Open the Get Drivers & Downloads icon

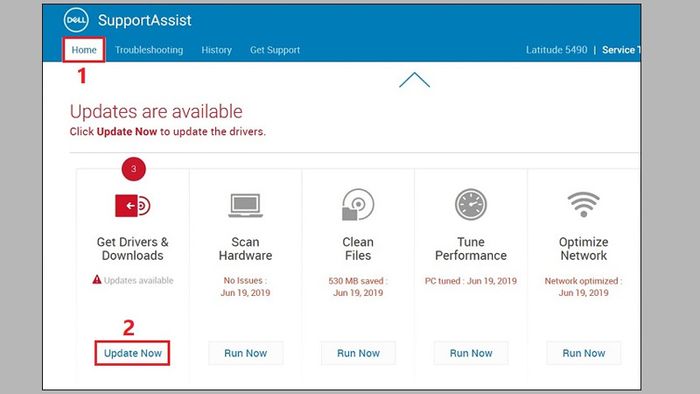click(133, 206)
